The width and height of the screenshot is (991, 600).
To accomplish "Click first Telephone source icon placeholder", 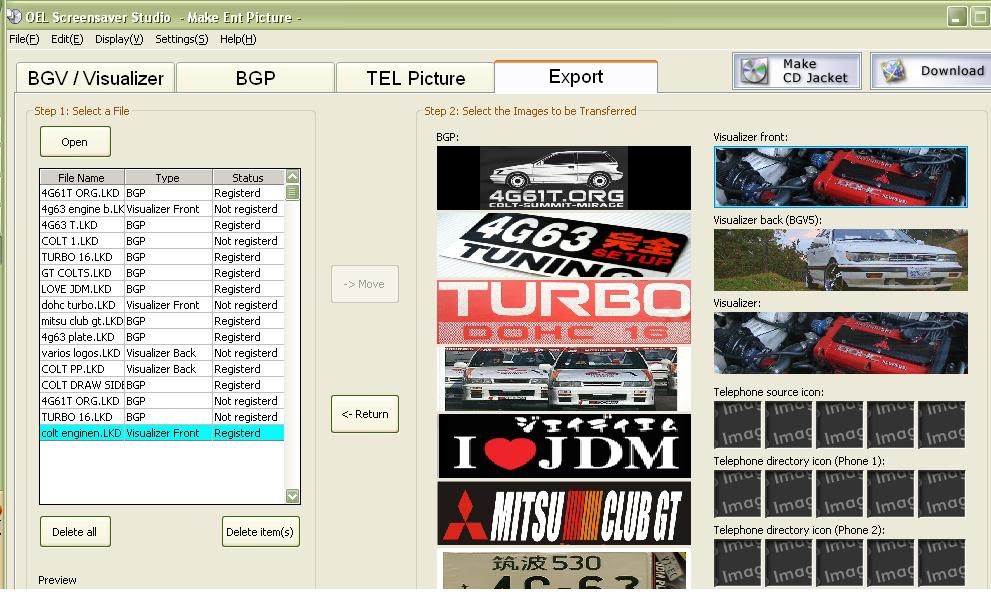I will [x=738, y=424].
